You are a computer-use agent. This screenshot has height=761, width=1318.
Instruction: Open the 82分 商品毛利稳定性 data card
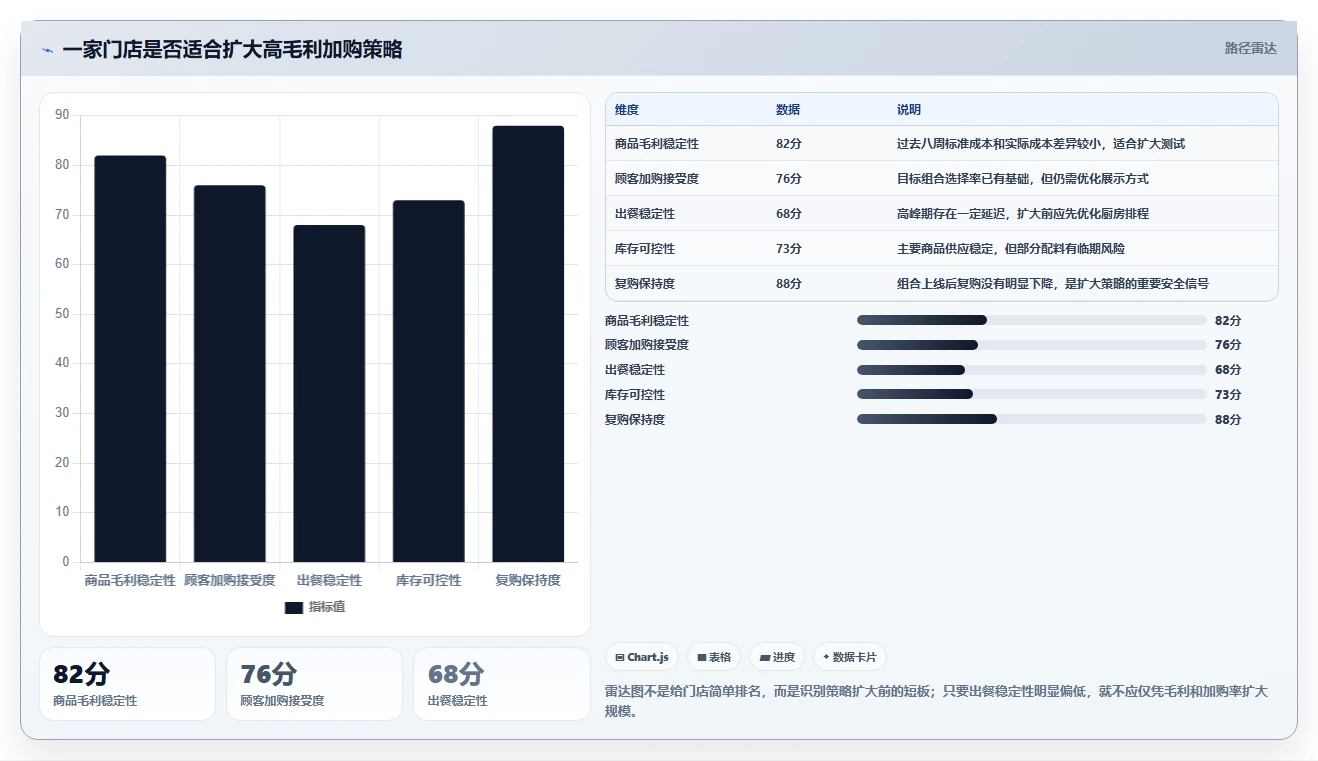click(x=127, y=684)
